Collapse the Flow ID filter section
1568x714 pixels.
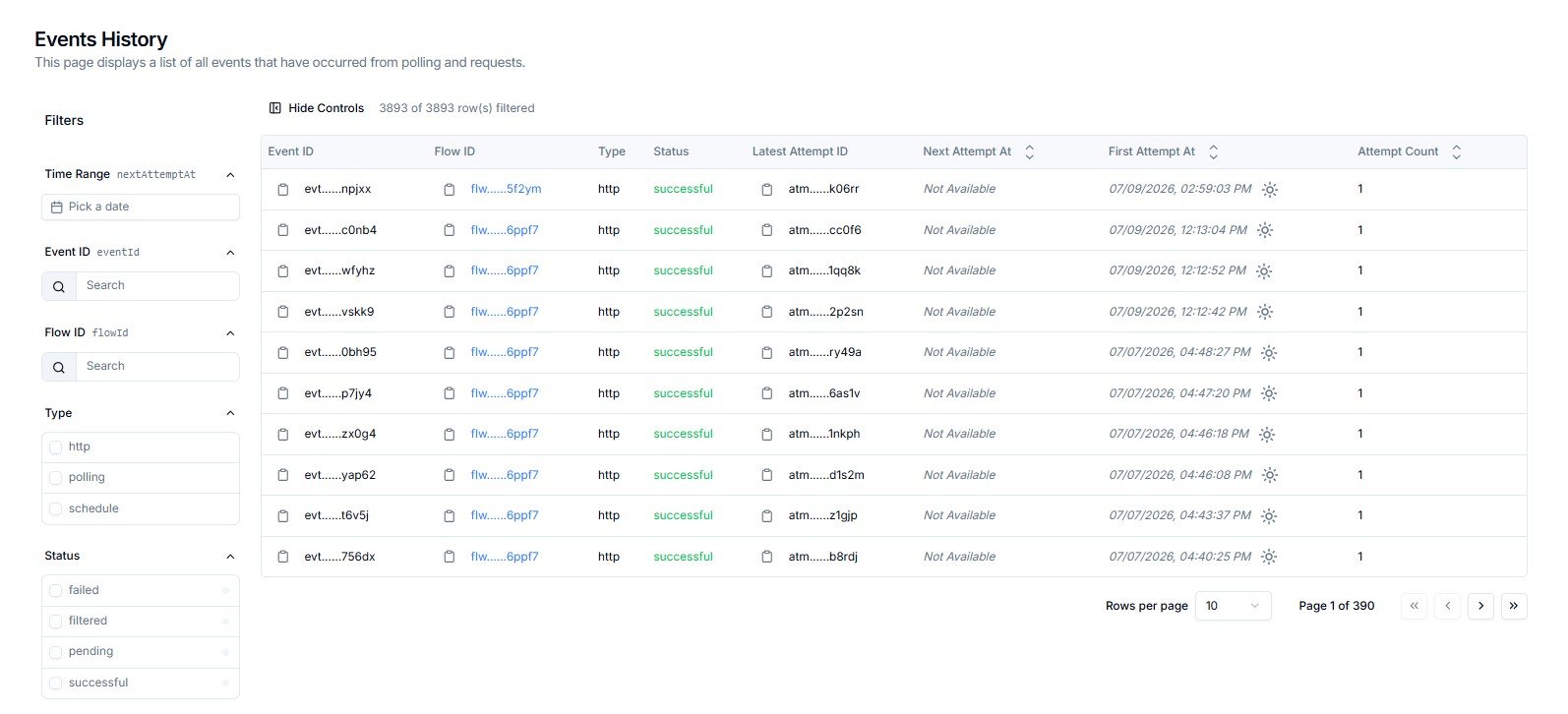230,333
